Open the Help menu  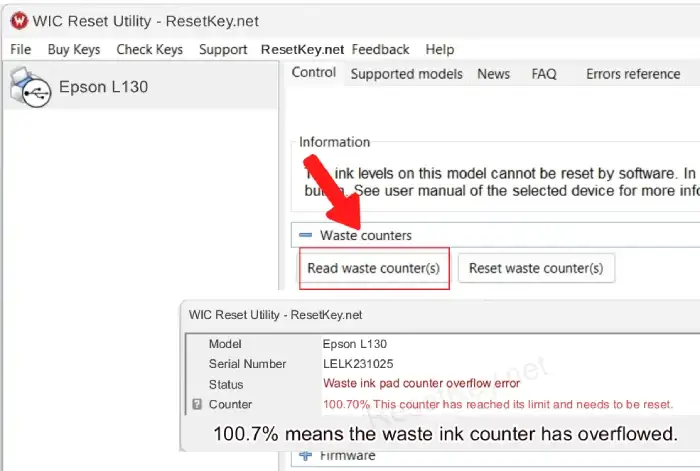point(439,49)
